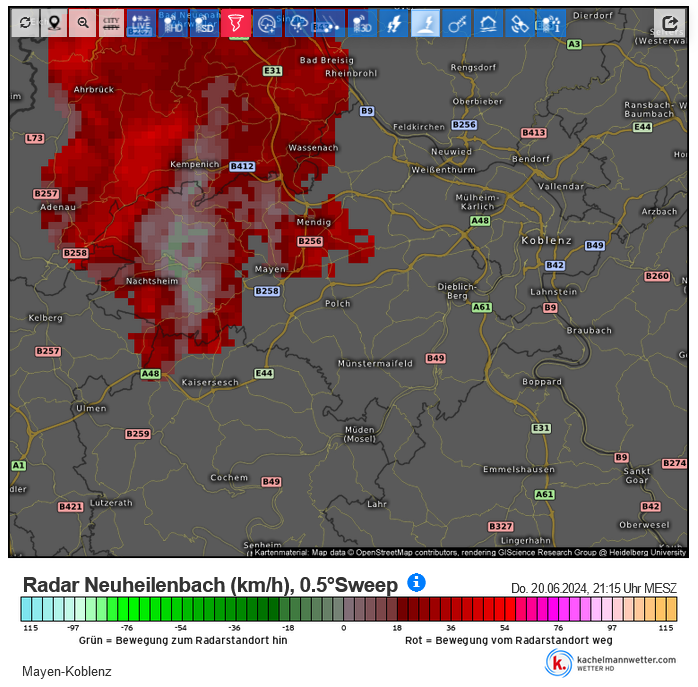Select the lightning bolt layer icon
This screenshot has height=687, width=698.
(394, 23)
